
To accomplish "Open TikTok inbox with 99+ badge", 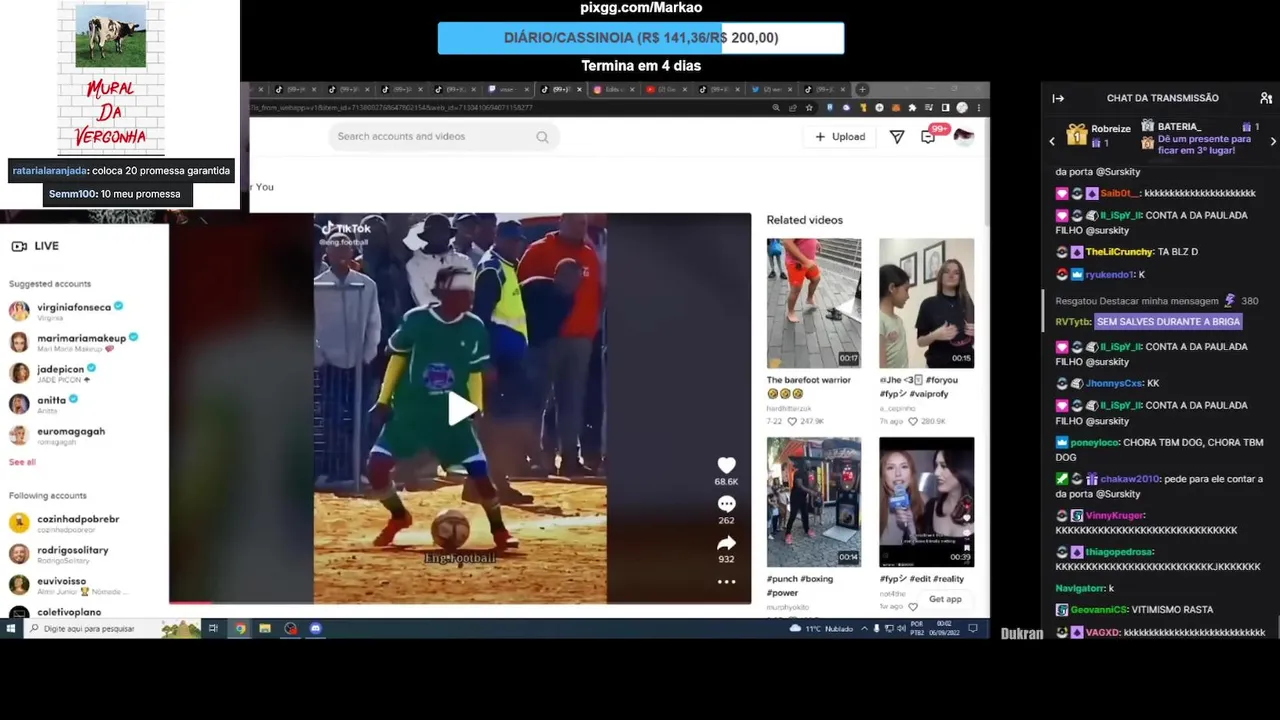I will (x=929, y=136).
